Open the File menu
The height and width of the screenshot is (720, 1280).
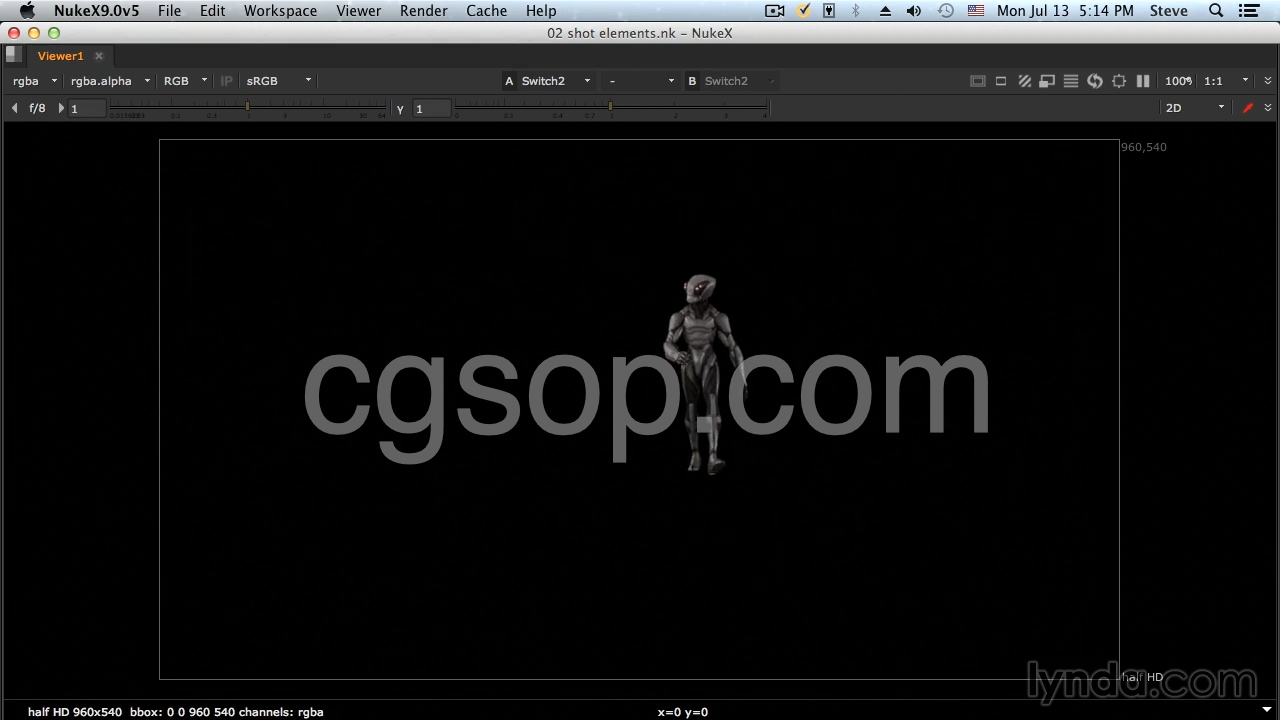170,11
